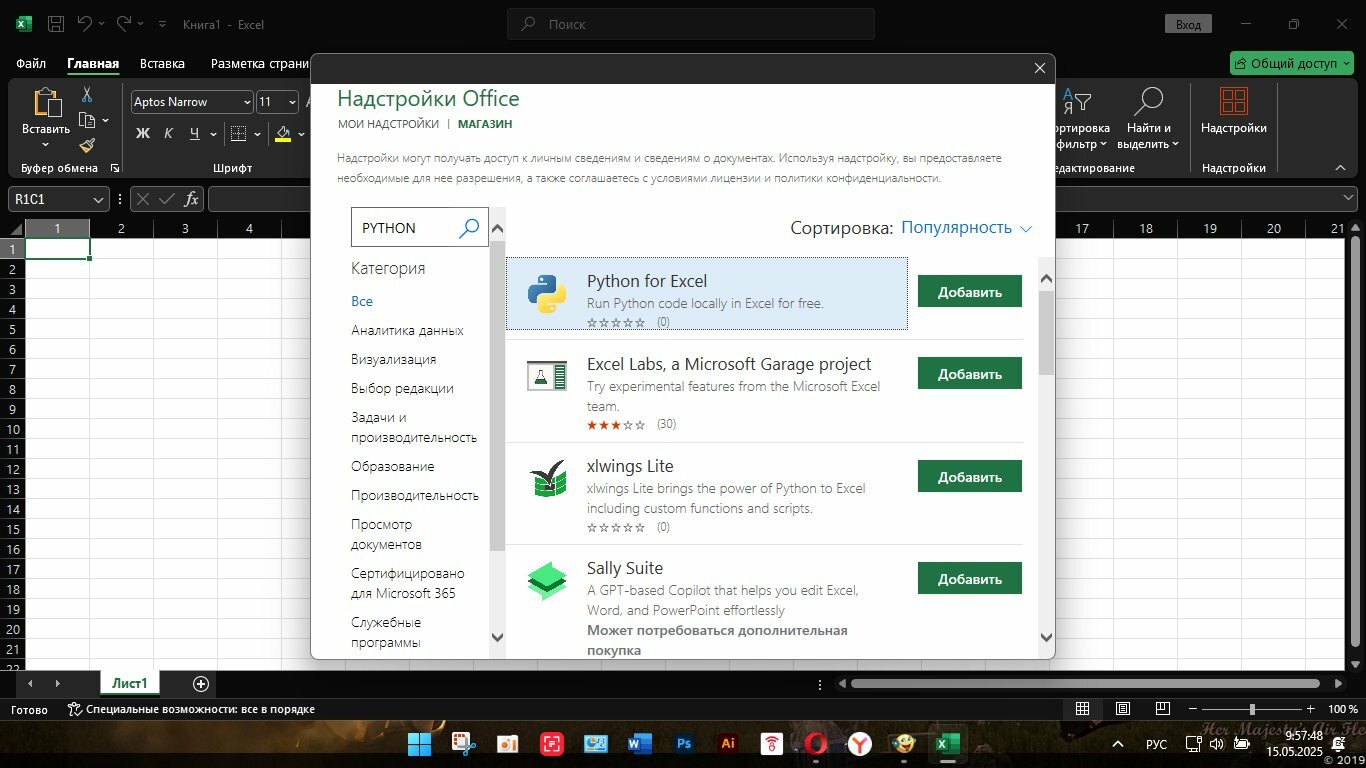Switch to the Главная ribbon tab
This screenshot has height=768, width=1366.
coord(93,63)
